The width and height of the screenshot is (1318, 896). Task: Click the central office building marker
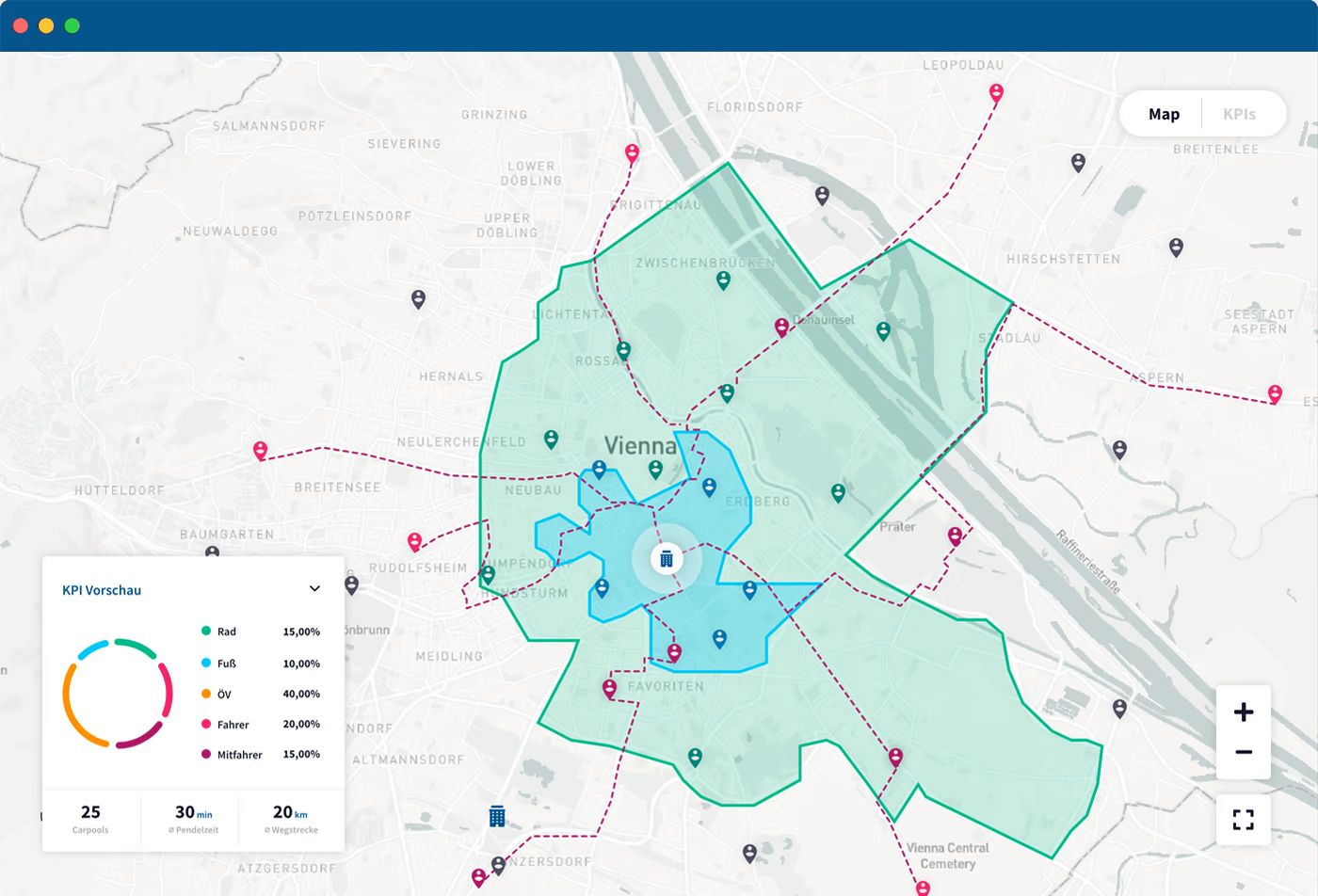(667, 558)
